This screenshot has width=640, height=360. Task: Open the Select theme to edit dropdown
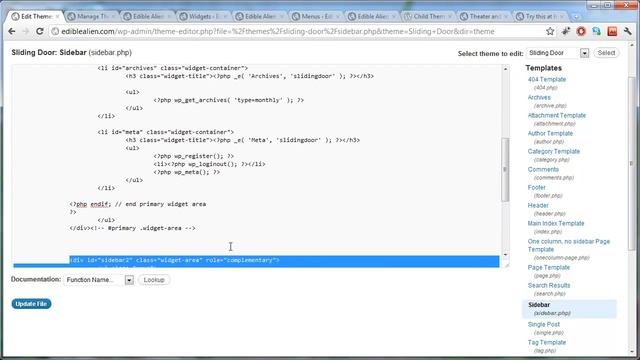click(558, 53)
